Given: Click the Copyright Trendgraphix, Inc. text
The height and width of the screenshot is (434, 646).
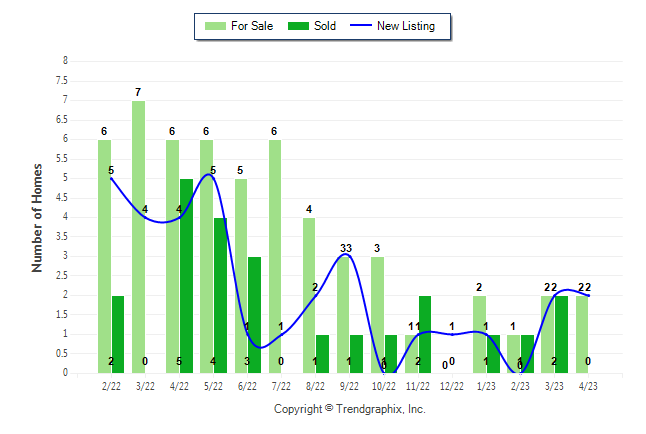Looking at the screenshot, I should click(x=350, y=409).
